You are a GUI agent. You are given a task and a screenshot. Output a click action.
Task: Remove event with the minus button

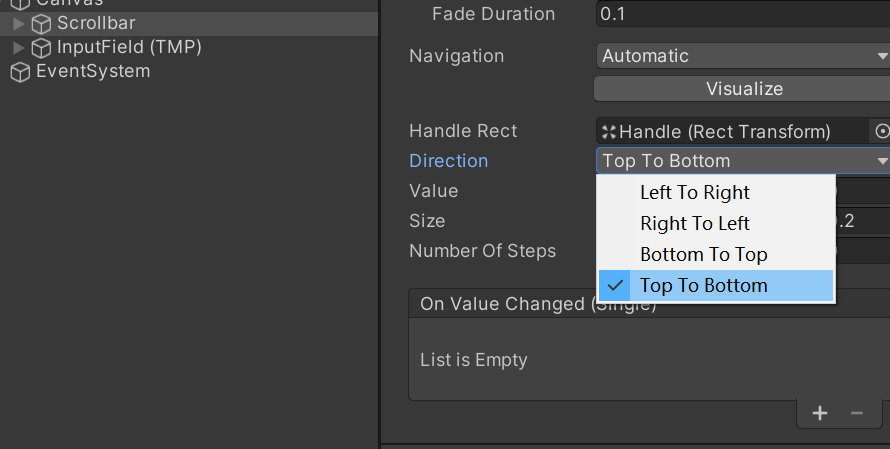(x=857, y=413)
